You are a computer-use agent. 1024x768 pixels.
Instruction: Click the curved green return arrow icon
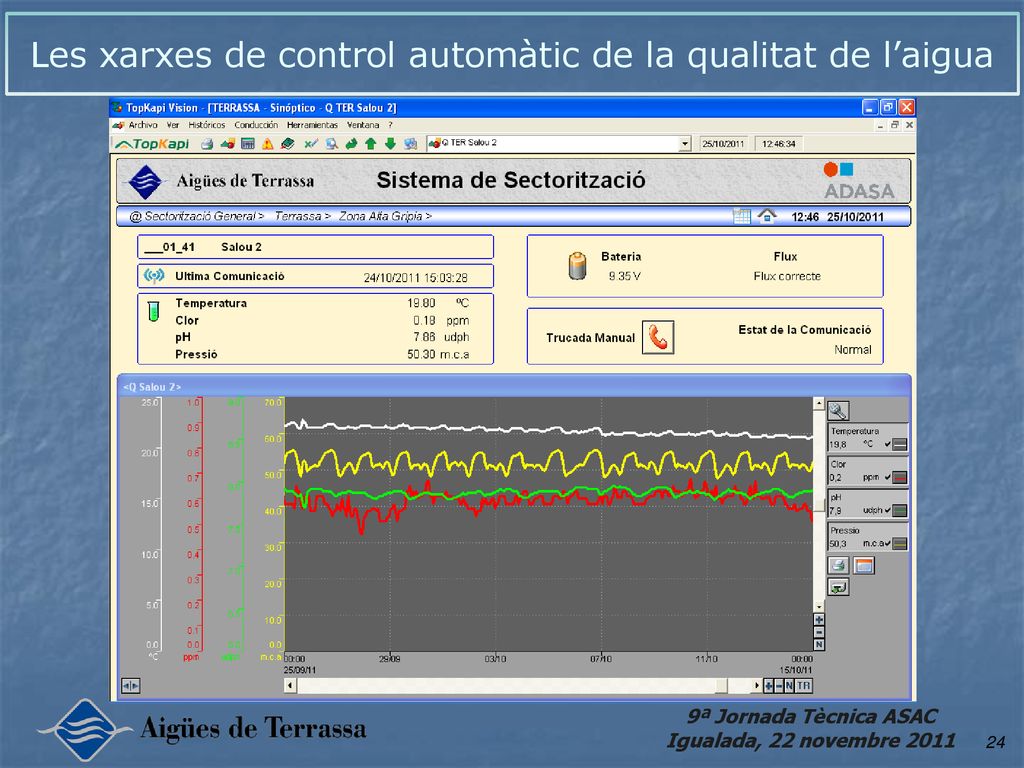(x=351, y=144)
